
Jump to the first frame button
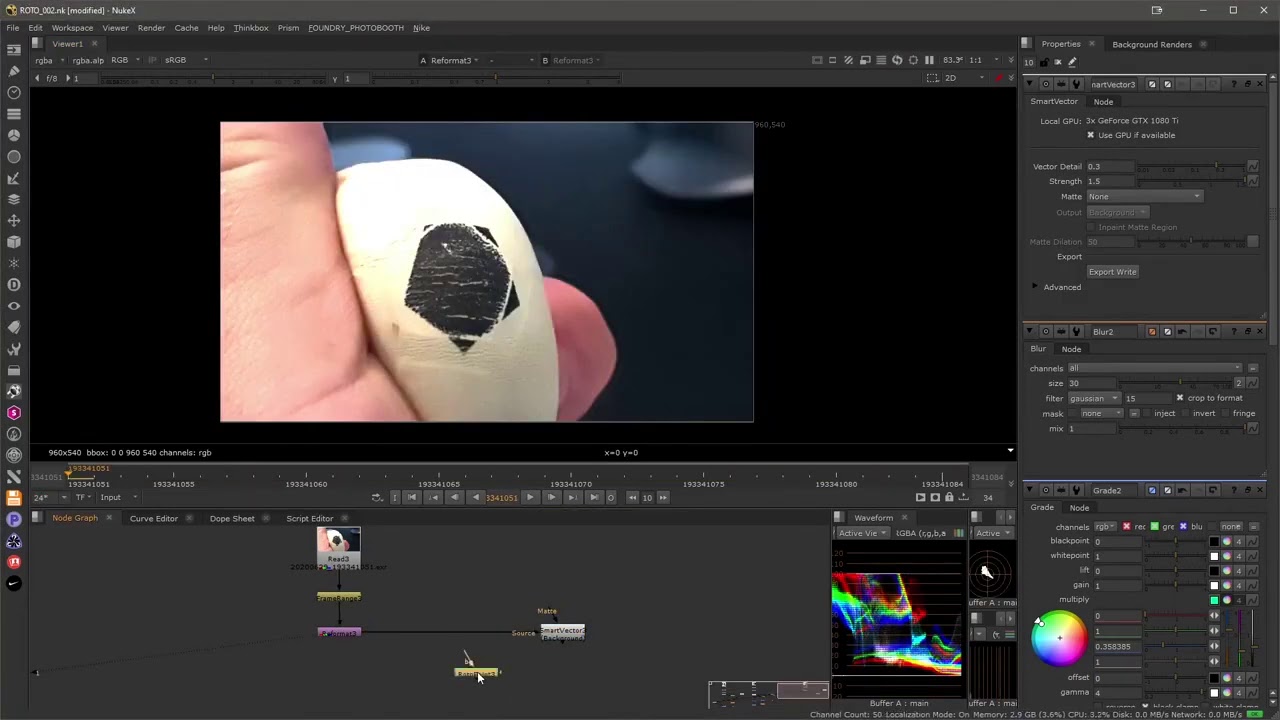pos(411,497)
